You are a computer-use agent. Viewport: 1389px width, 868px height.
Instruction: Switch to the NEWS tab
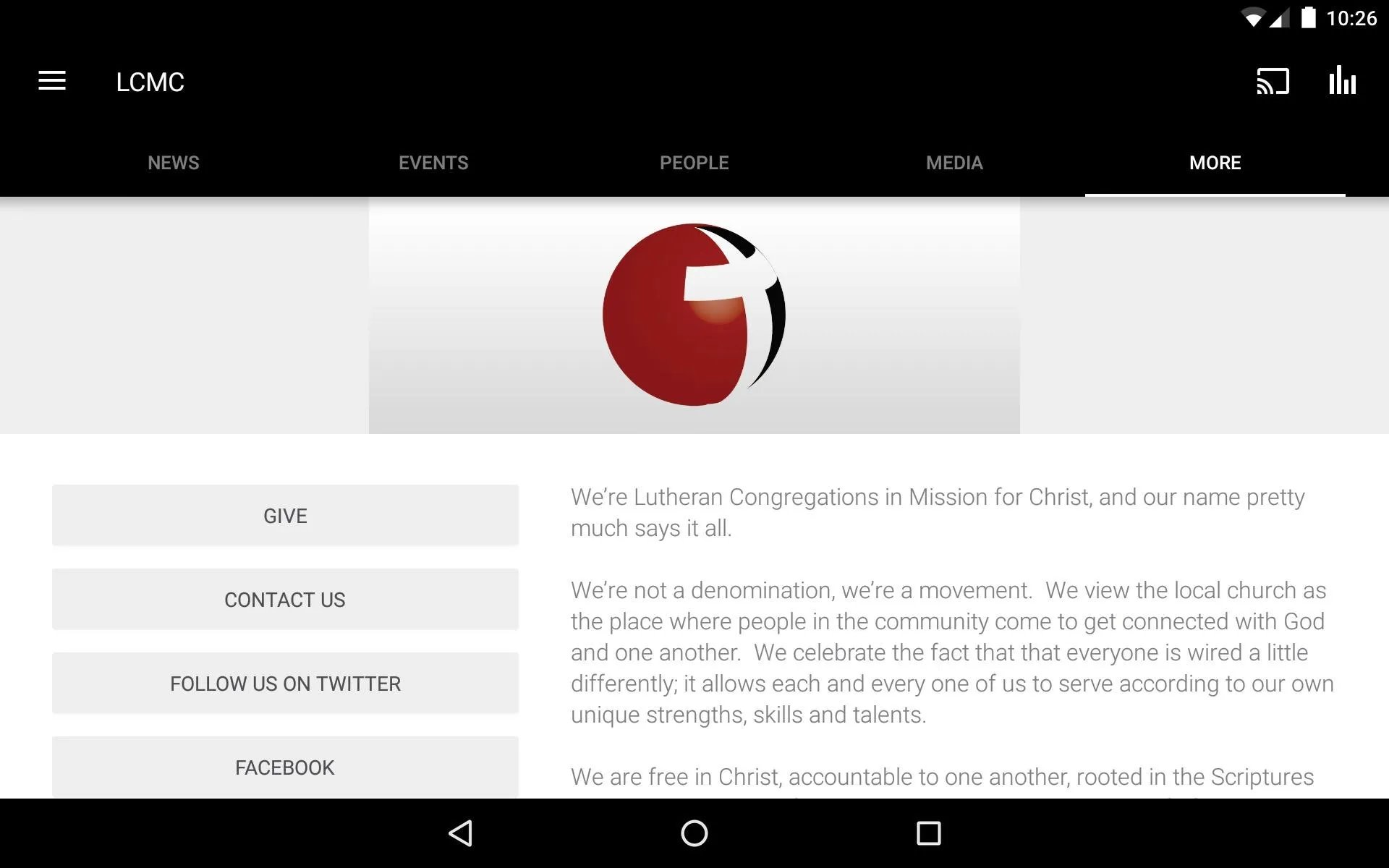[x=173, y=163]
